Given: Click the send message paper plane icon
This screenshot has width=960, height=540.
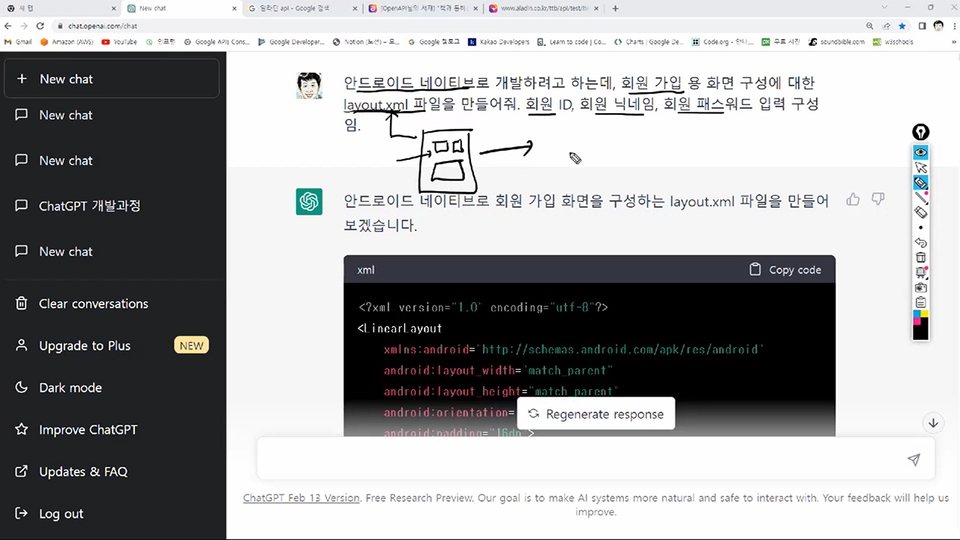Looking at the screenshot, I should [x=913, y=459].
